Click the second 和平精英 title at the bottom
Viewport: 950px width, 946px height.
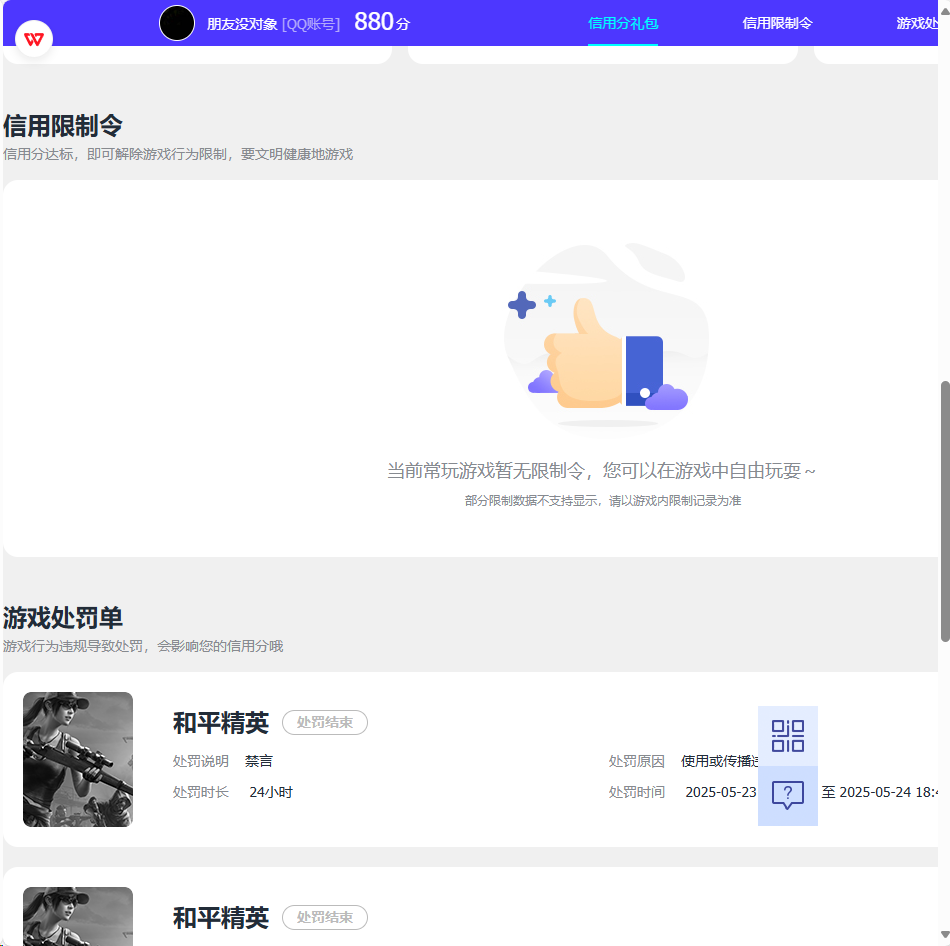tap(221, 918)
